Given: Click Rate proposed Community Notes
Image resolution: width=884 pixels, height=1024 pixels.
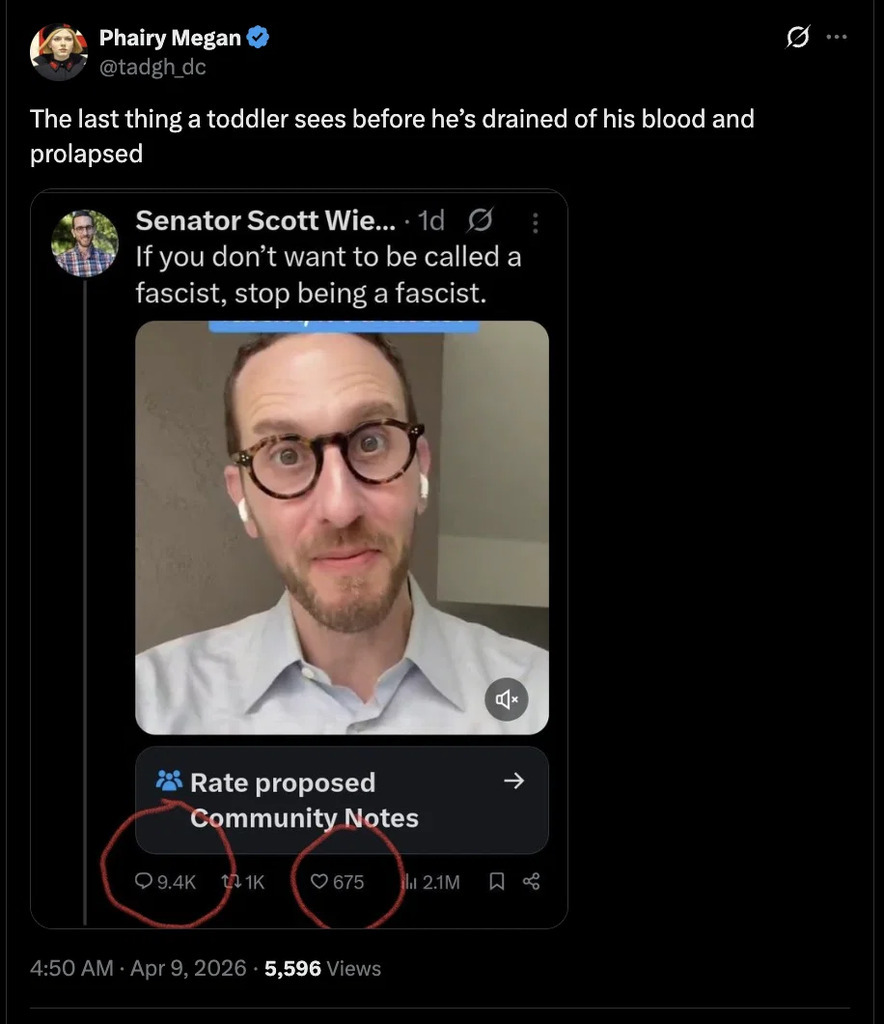Looking at the screenshot, I should tap(282, 799).
